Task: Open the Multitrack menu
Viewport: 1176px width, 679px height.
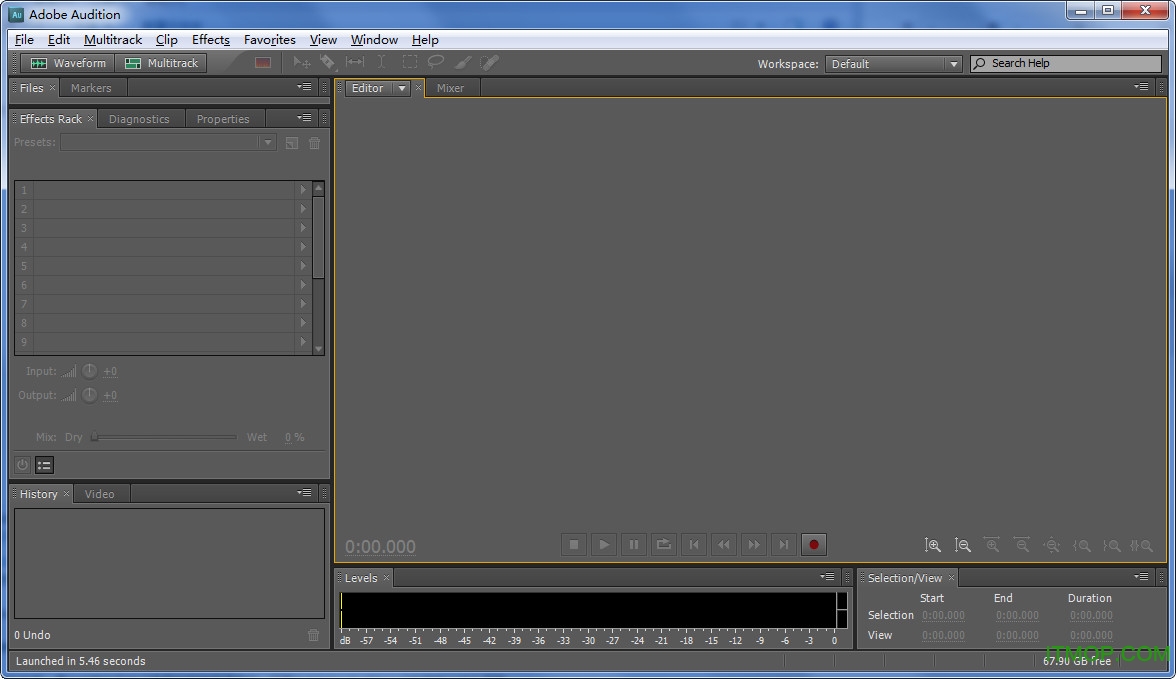Action: pyautogui.click(x=112, y=40)
